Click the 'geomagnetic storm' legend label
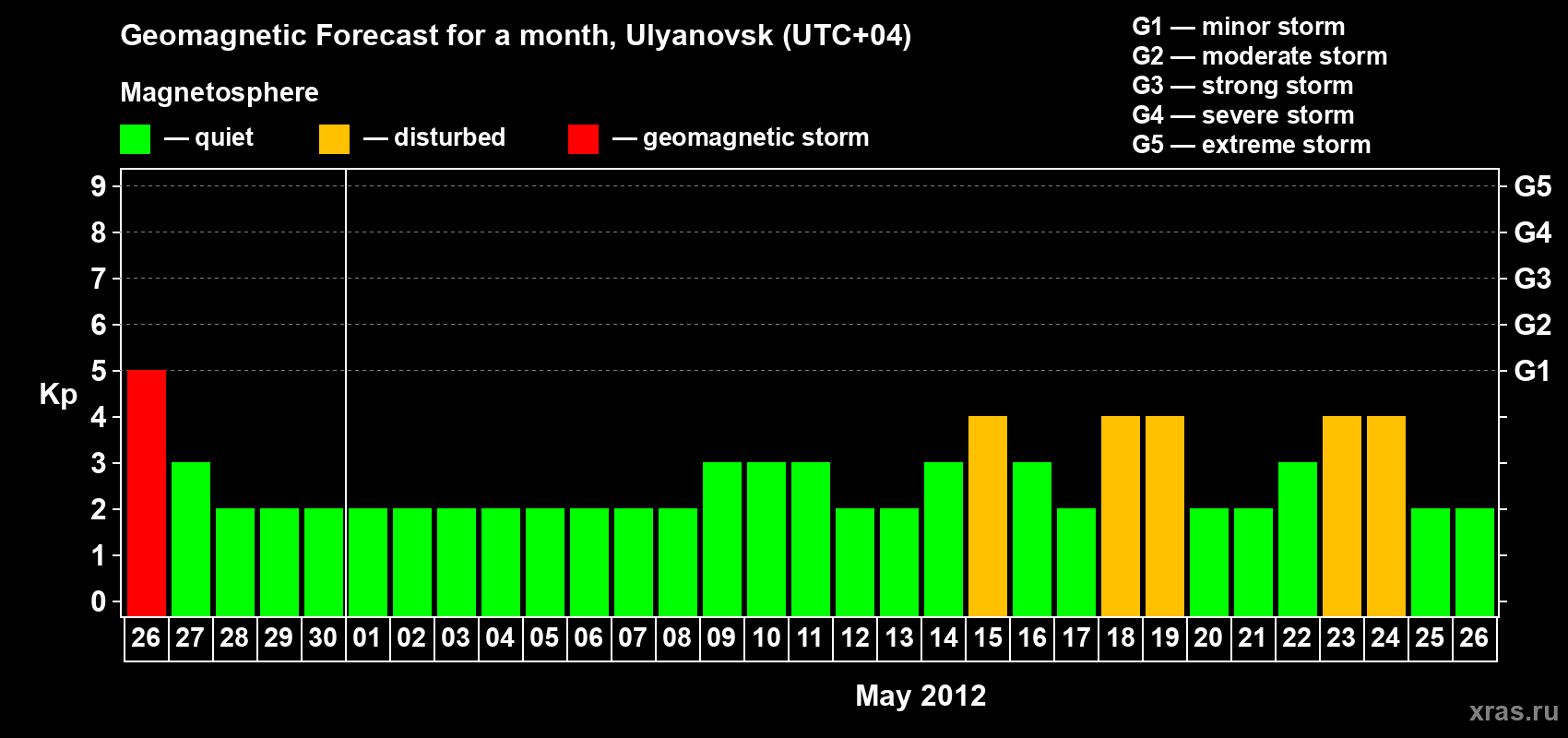The width and height of the screenshot is (1568, 738). (x=755, y=138)
